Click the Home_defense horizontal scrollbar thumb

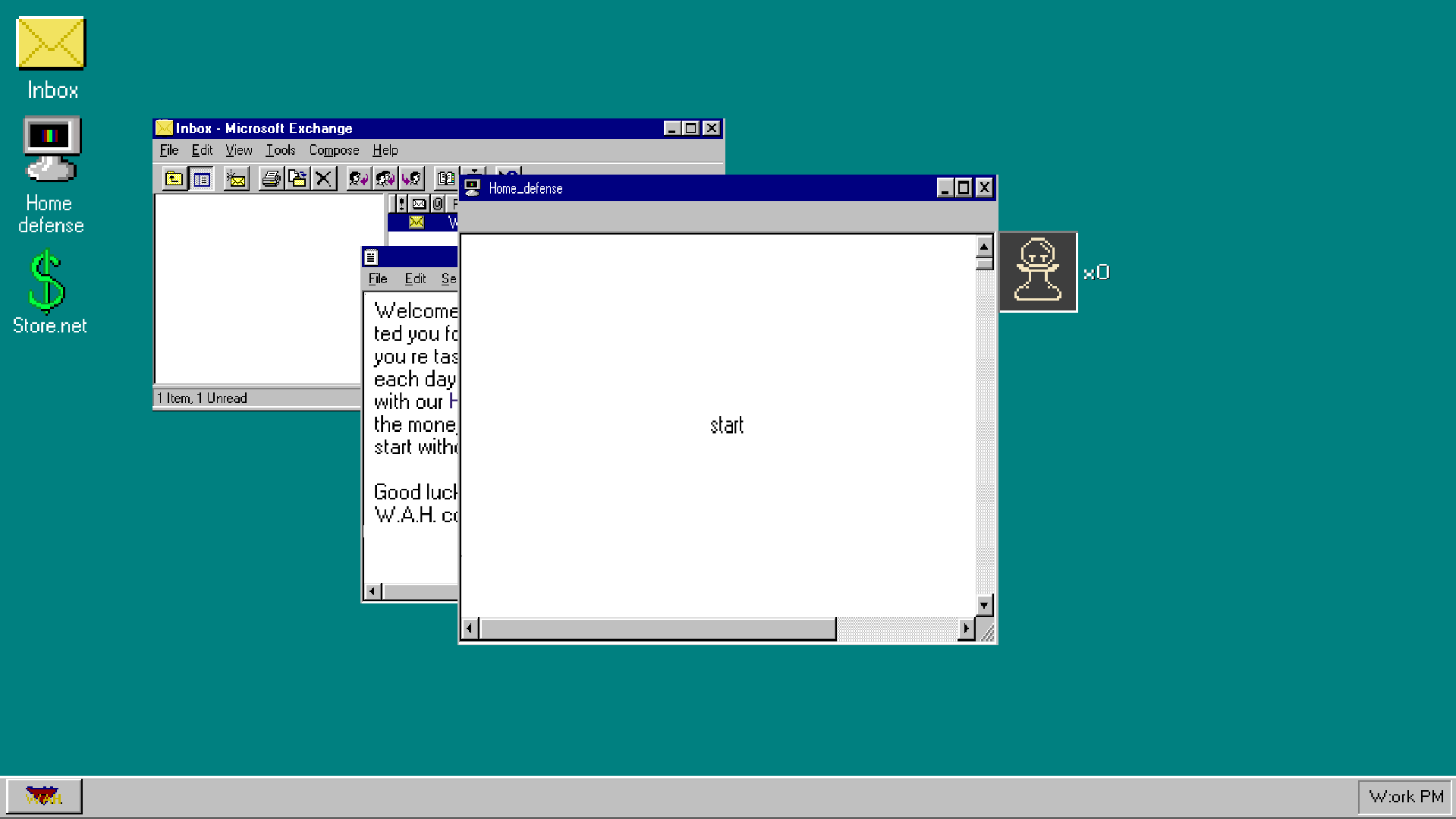click(x=659, y=628)
